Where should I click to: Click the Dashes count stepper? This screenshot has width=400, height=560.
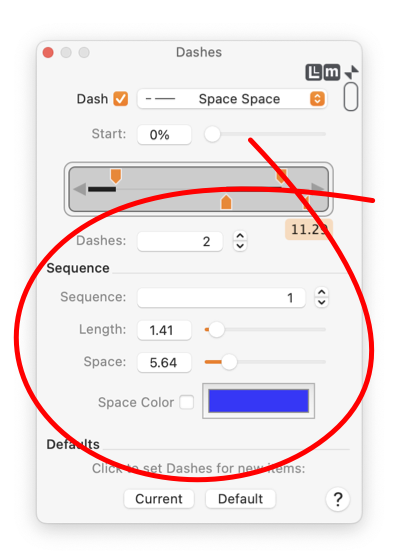point(240,241)
